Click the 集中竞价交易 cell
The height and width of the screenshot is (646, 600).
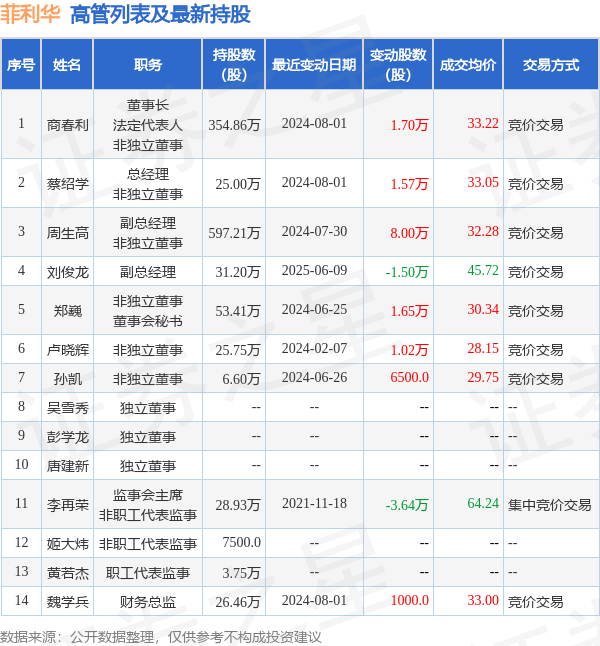(550, 505)
